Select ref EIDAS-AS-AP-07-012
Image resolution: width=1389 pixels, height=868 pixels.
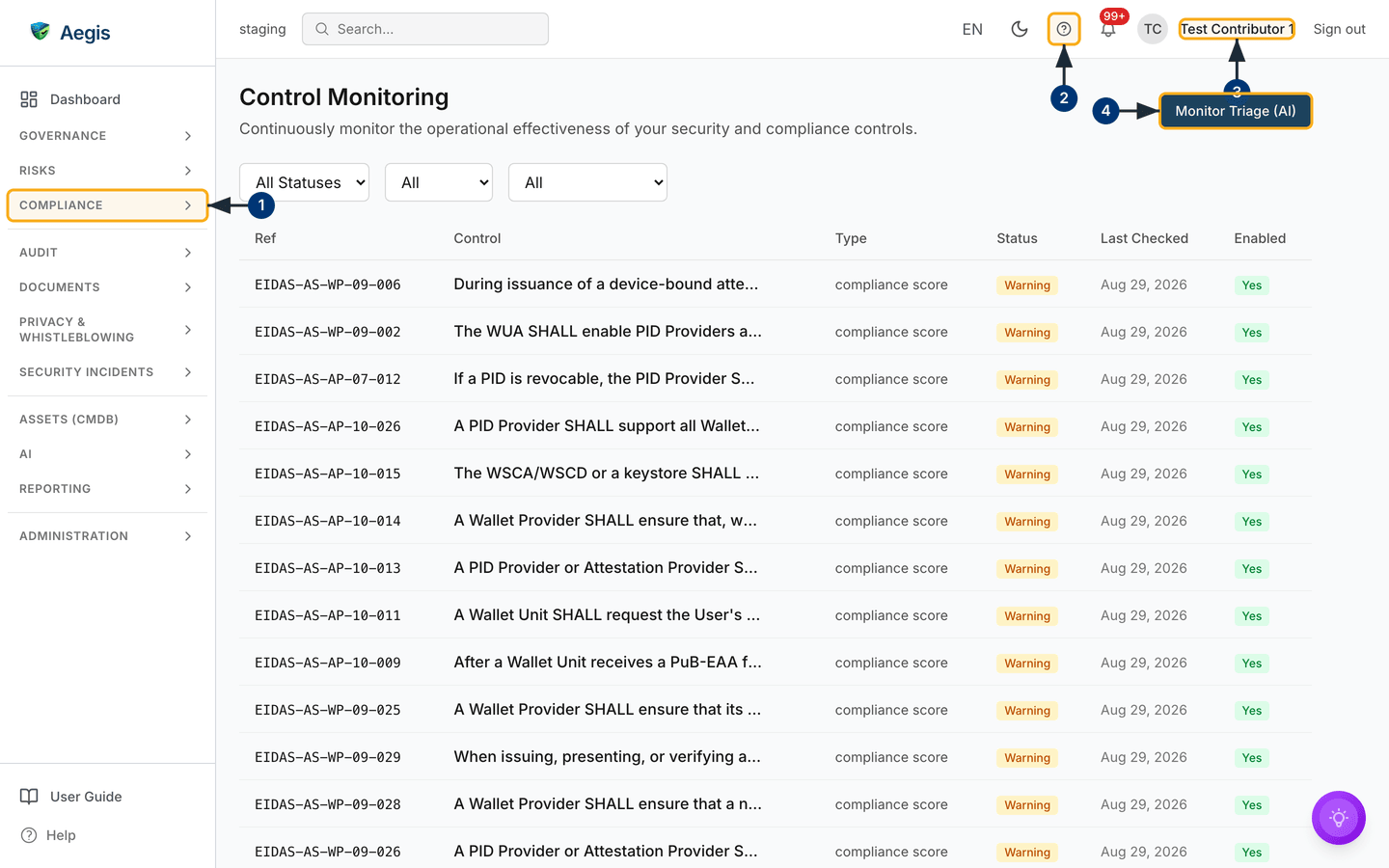pyautogui.click(x=328, y=379)
